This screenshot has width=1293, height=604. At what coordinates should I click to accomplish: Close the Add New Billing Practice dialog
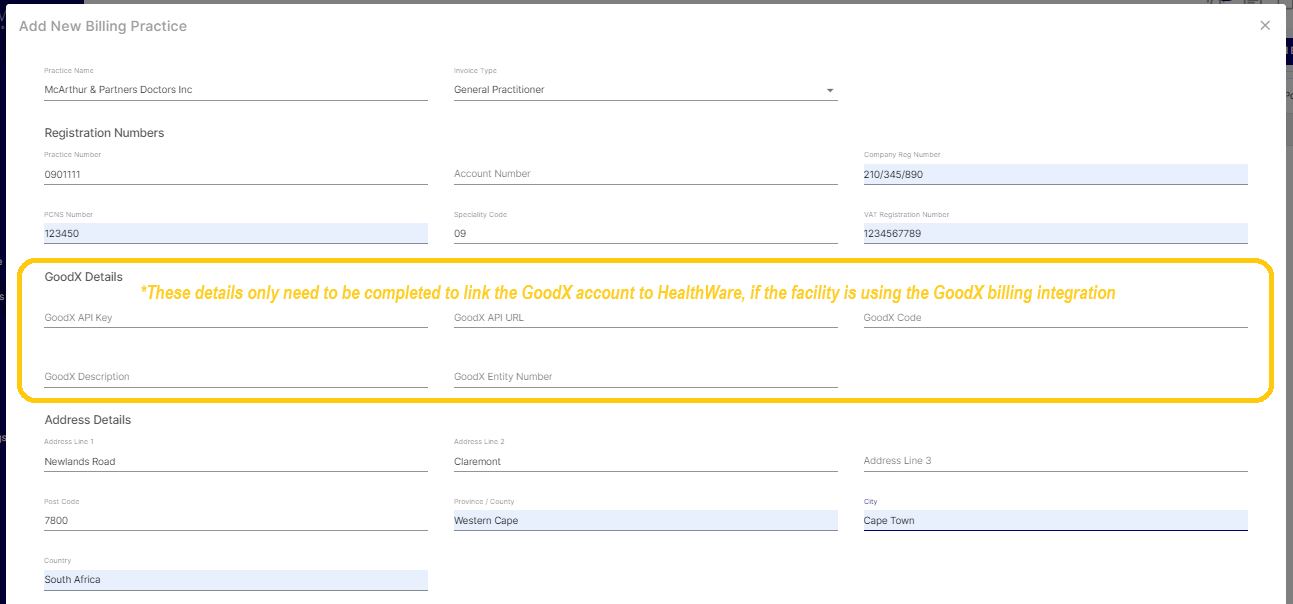(x=1265, y=26)
